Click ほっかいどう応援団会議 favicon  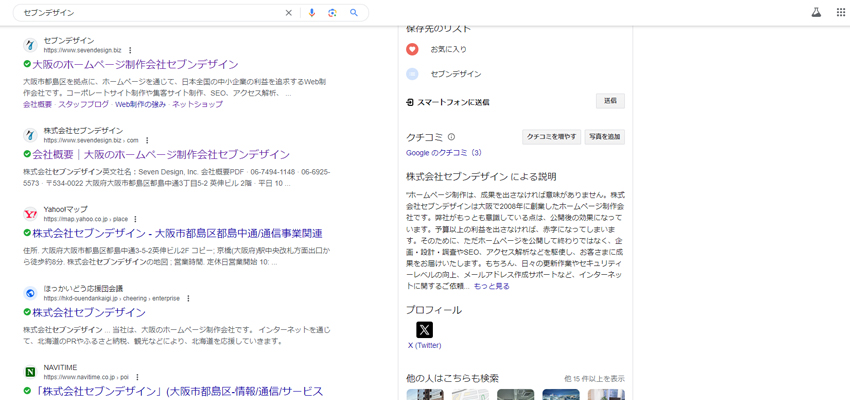pyautogui.click(x=30, y=293)
